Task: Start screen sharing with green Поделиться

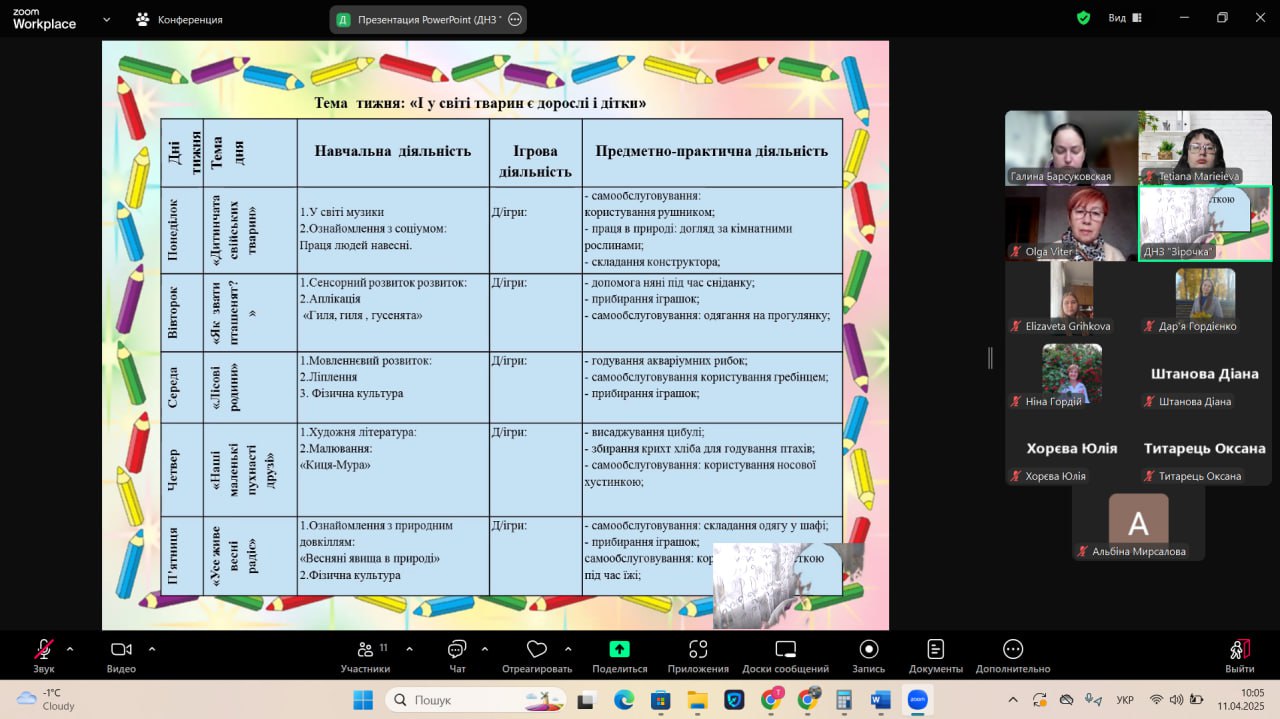Action: [x=619, y=654]
